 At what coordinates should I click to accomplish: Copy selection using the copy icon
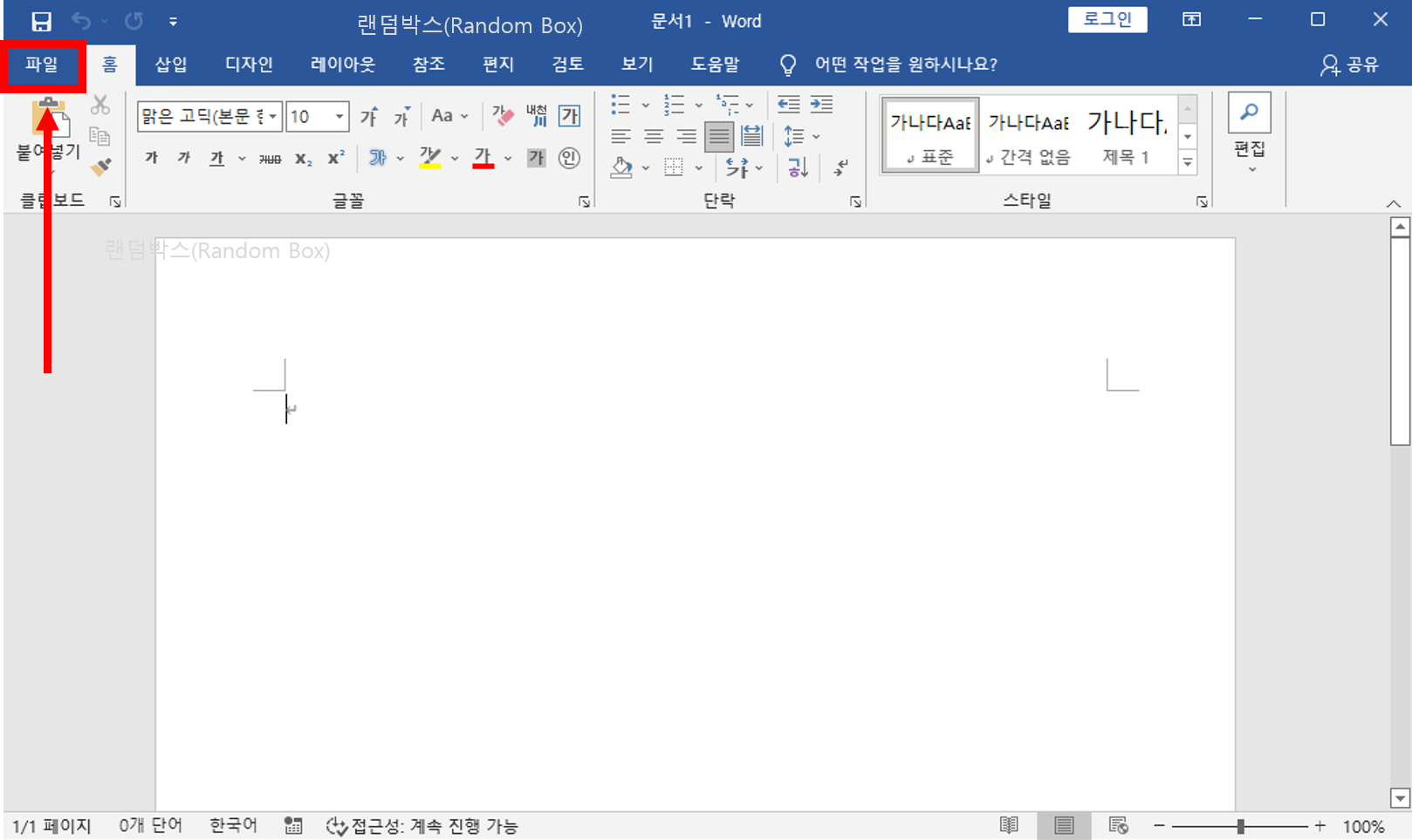(100, 136)
